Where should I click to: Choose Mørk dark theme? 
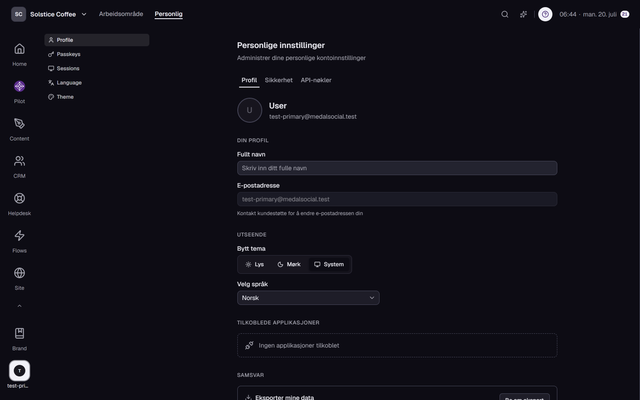click(x=289, y=264)
